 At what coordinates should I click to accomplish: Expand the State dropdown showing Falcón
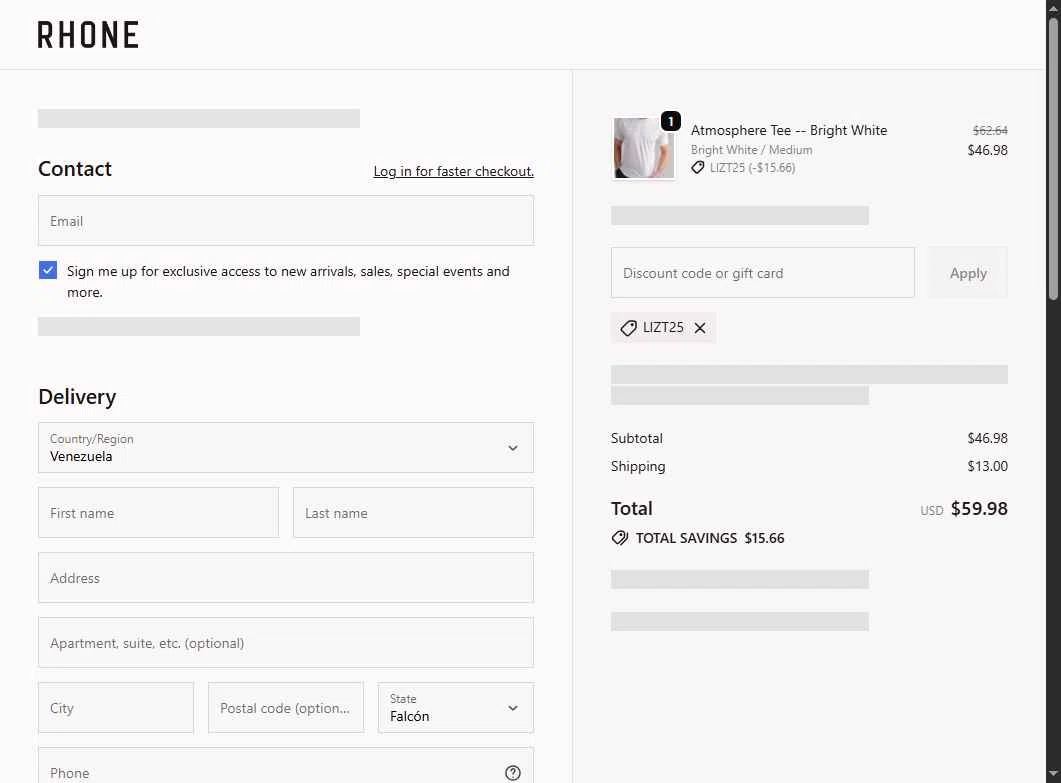tap(456, 708)
